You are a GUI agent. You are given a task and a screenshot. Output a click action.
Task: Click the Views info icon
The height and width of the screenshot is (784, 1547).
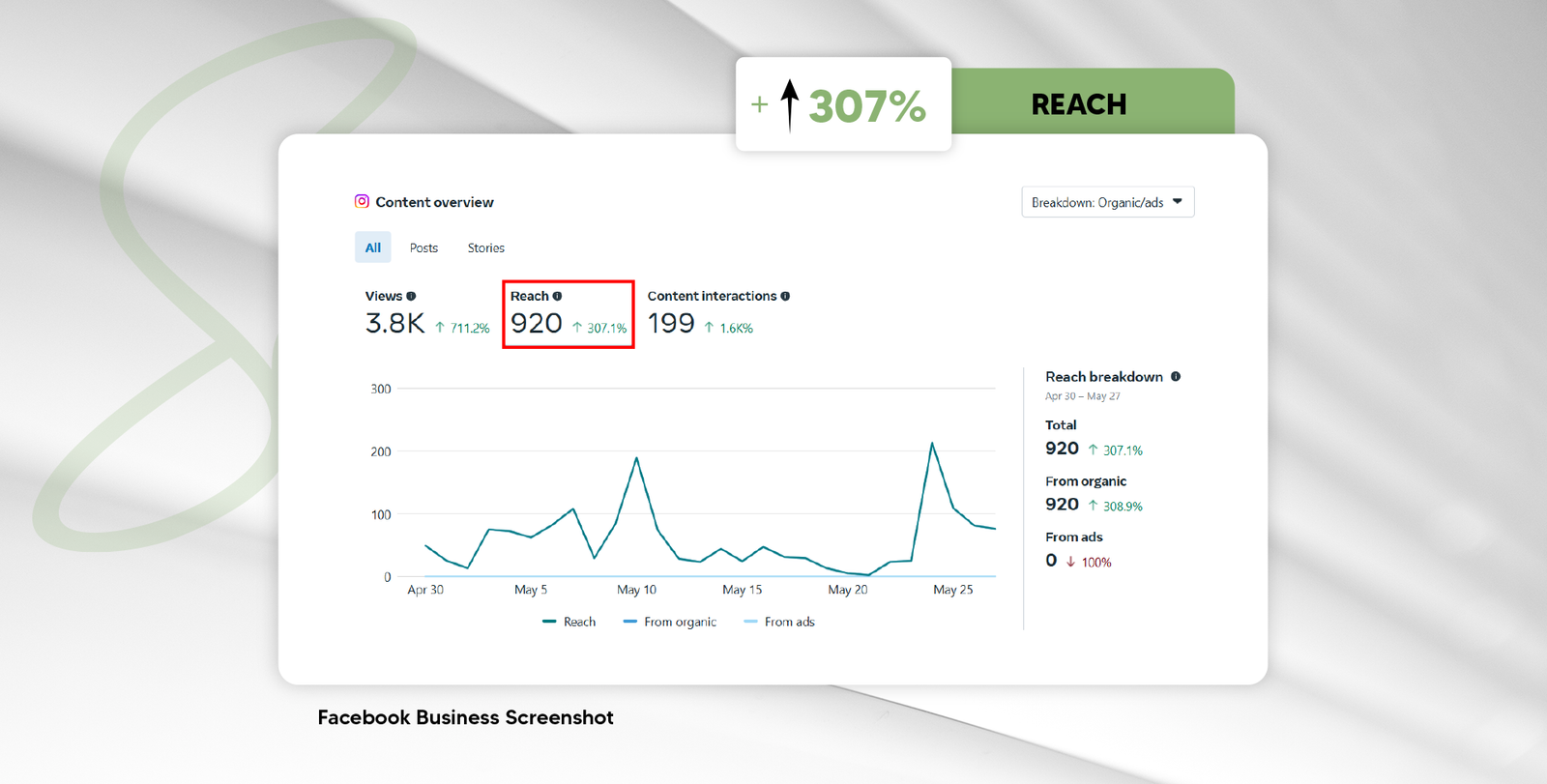point(411,296)
